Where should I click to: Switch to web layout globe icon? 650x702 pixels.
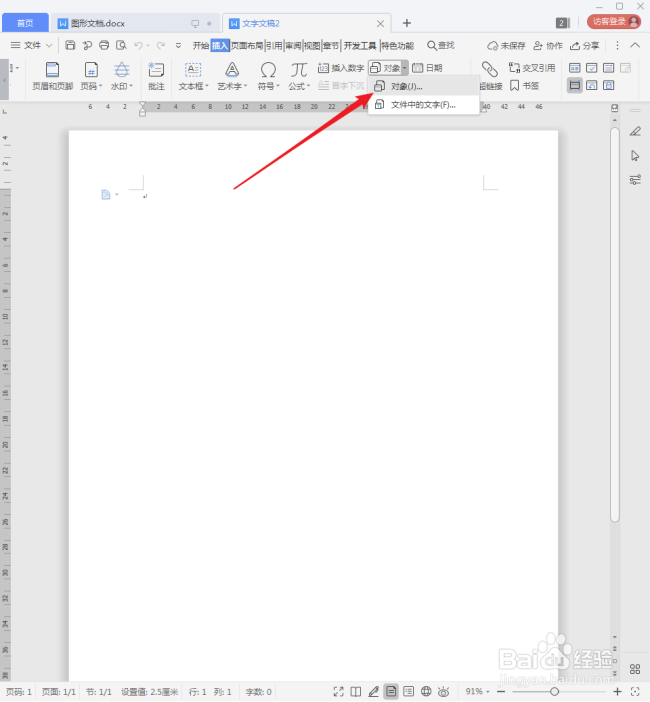(x=426, y=692)
